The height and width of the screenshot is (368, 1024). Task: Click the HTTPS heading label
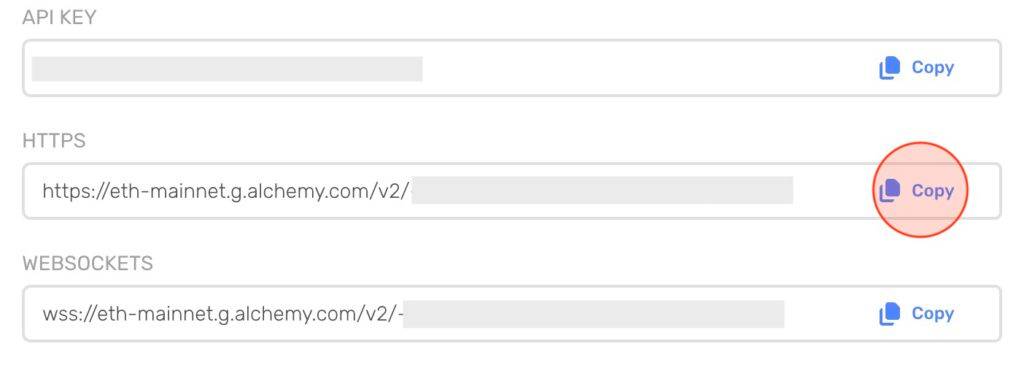click(x=54, y=140)
